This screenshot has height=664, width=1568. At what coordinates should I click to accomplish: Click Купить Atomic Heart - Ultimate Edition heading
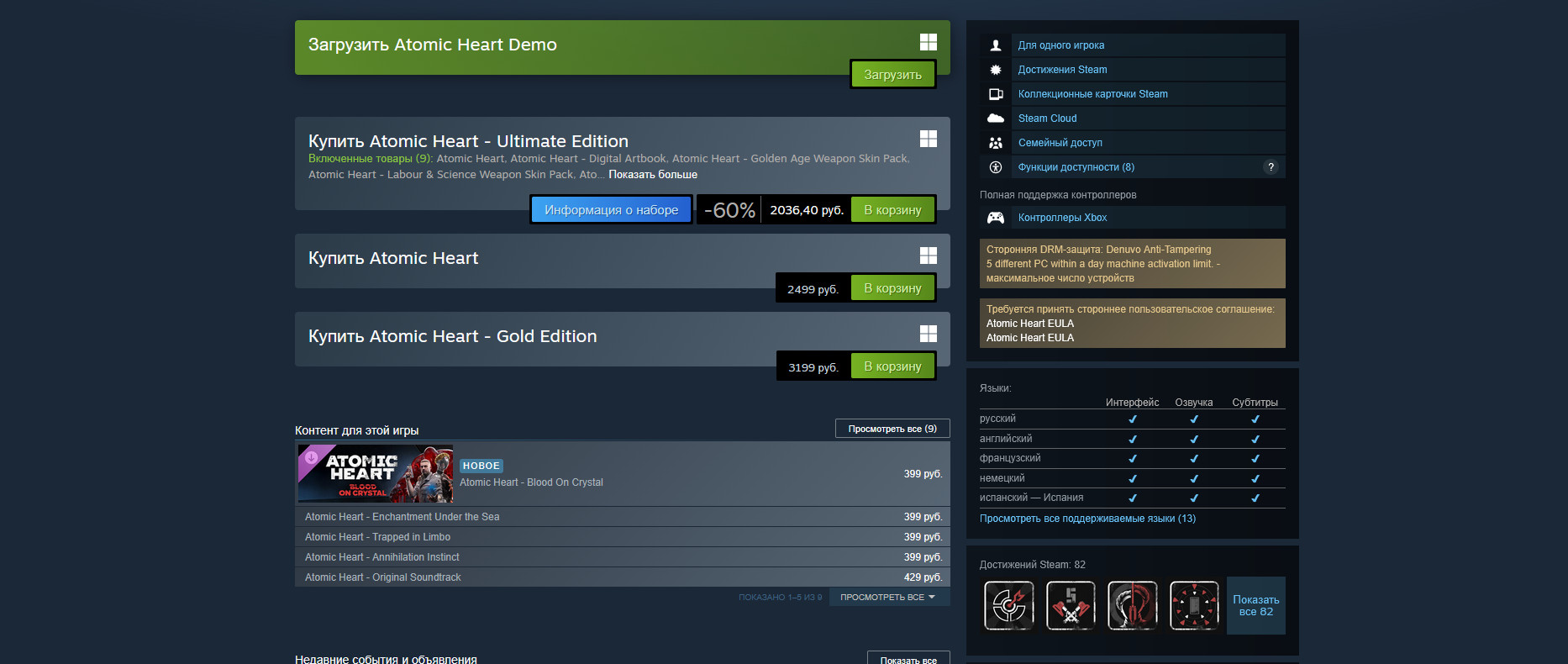468,141
